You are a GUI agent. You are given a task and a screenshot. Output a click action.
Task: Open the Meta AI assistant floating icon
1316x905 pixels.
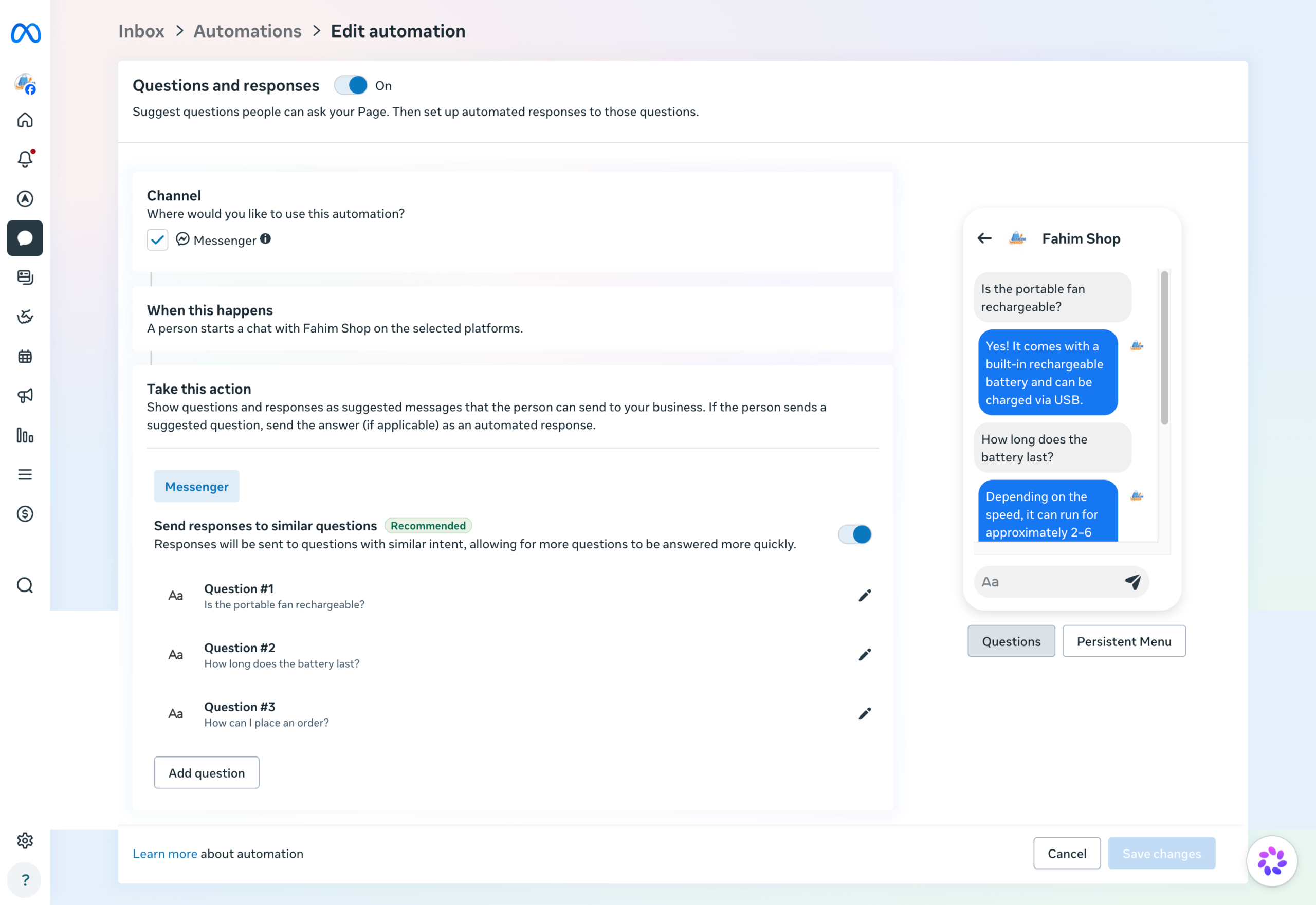point(1272,861)
